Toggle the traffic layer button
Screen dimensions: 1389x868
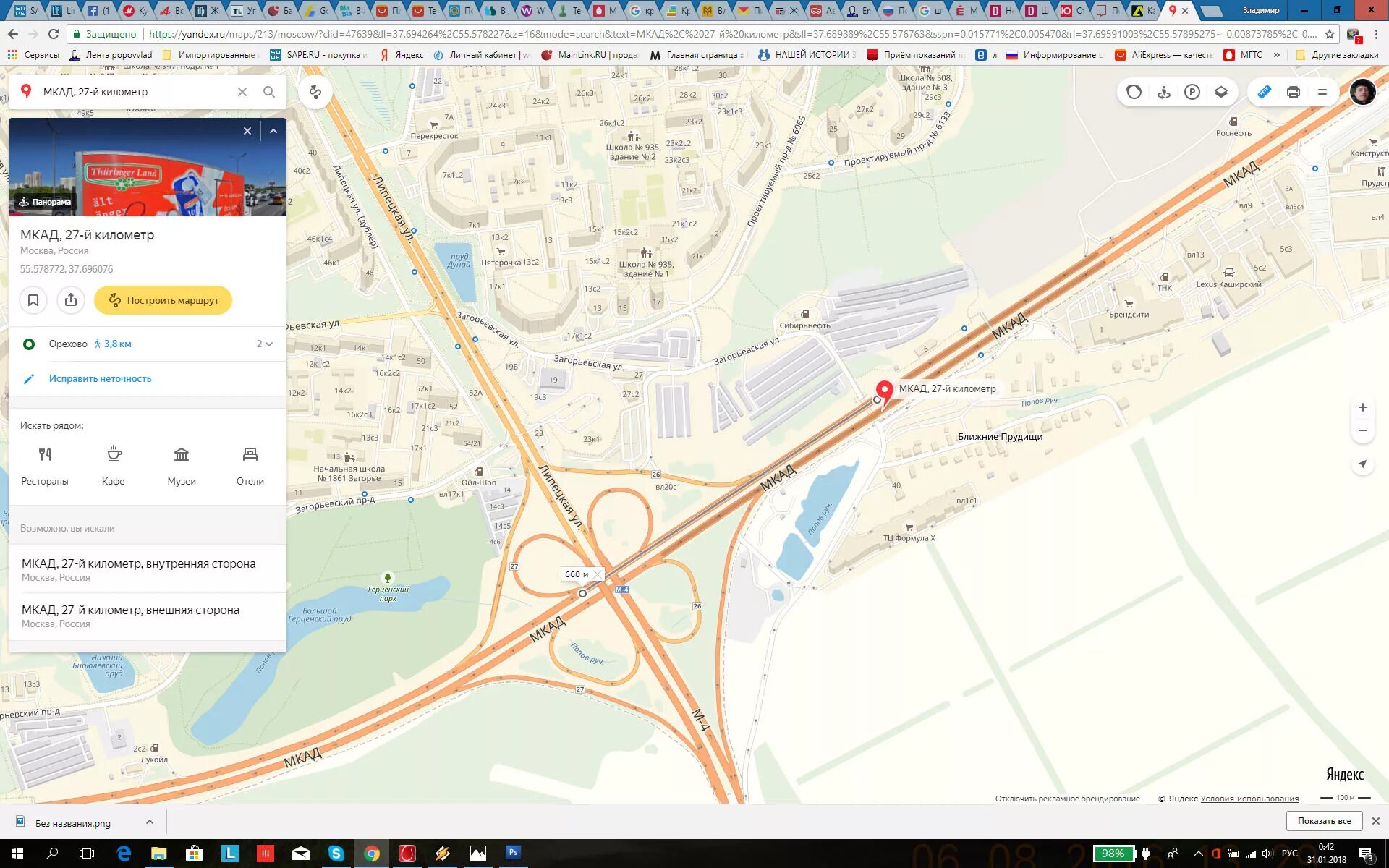tap(1134, 92)
